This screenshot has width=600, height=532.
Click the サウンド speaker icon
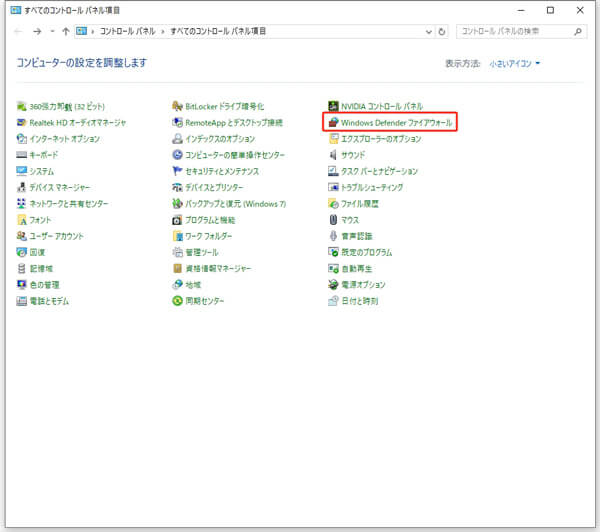pyautogui.click(x=333, y=155)
